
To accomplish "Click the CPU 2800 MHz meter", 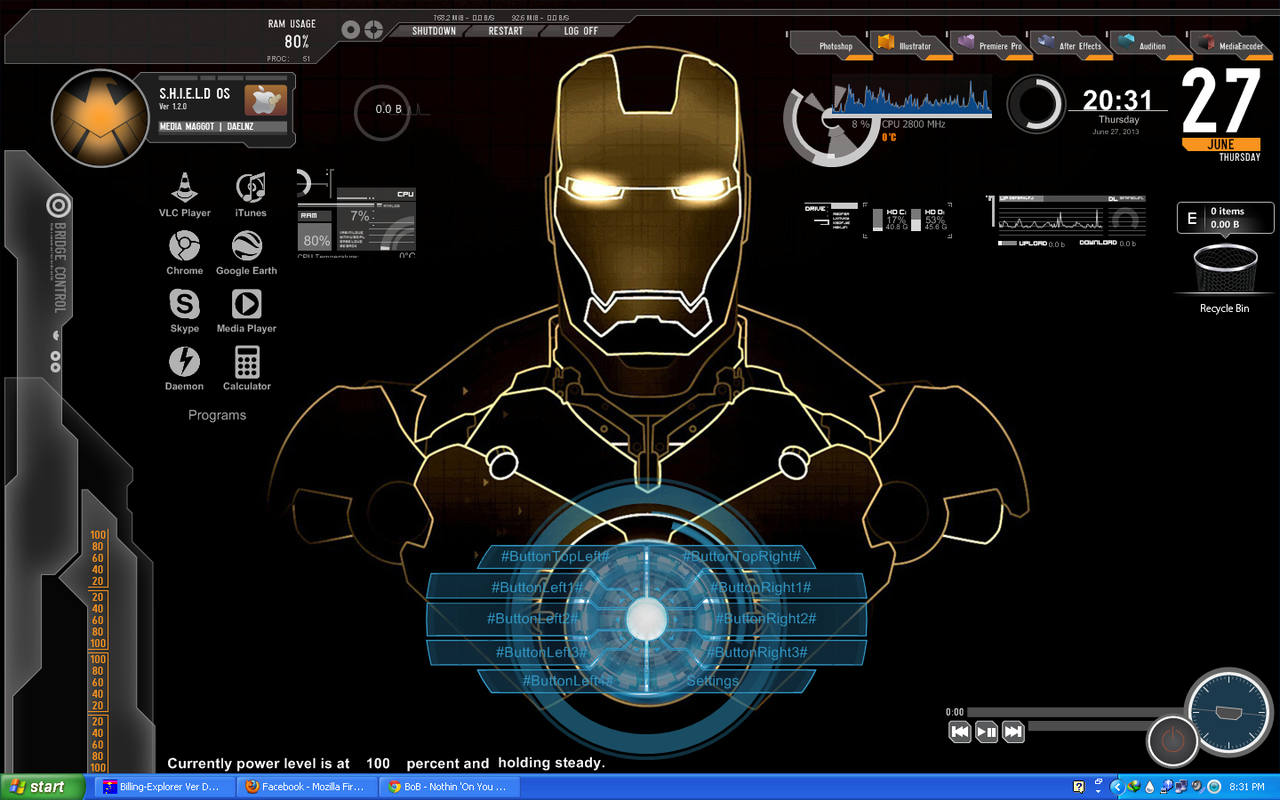I will pos(913,124).
